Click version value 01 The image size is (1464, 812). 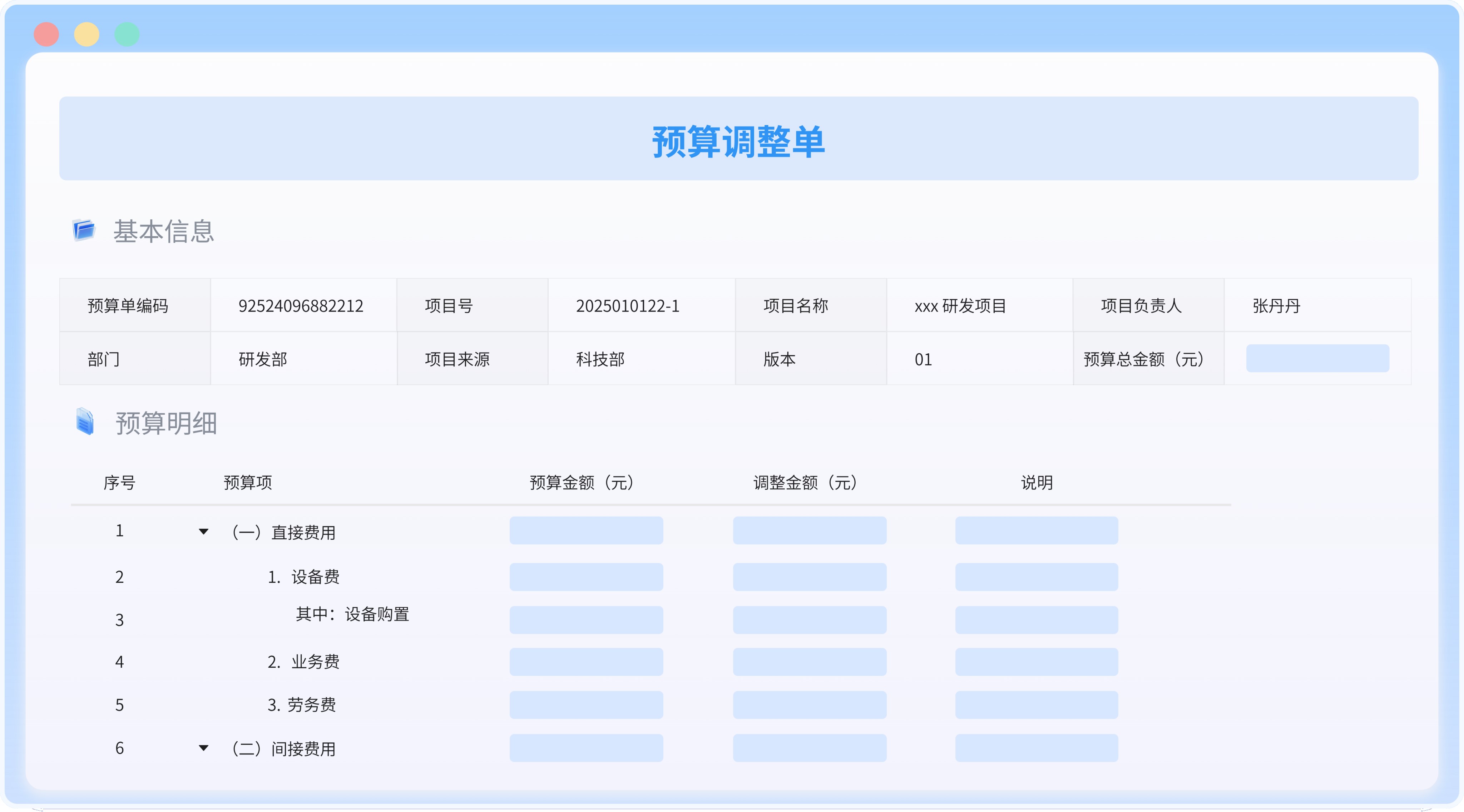[923, 359]
